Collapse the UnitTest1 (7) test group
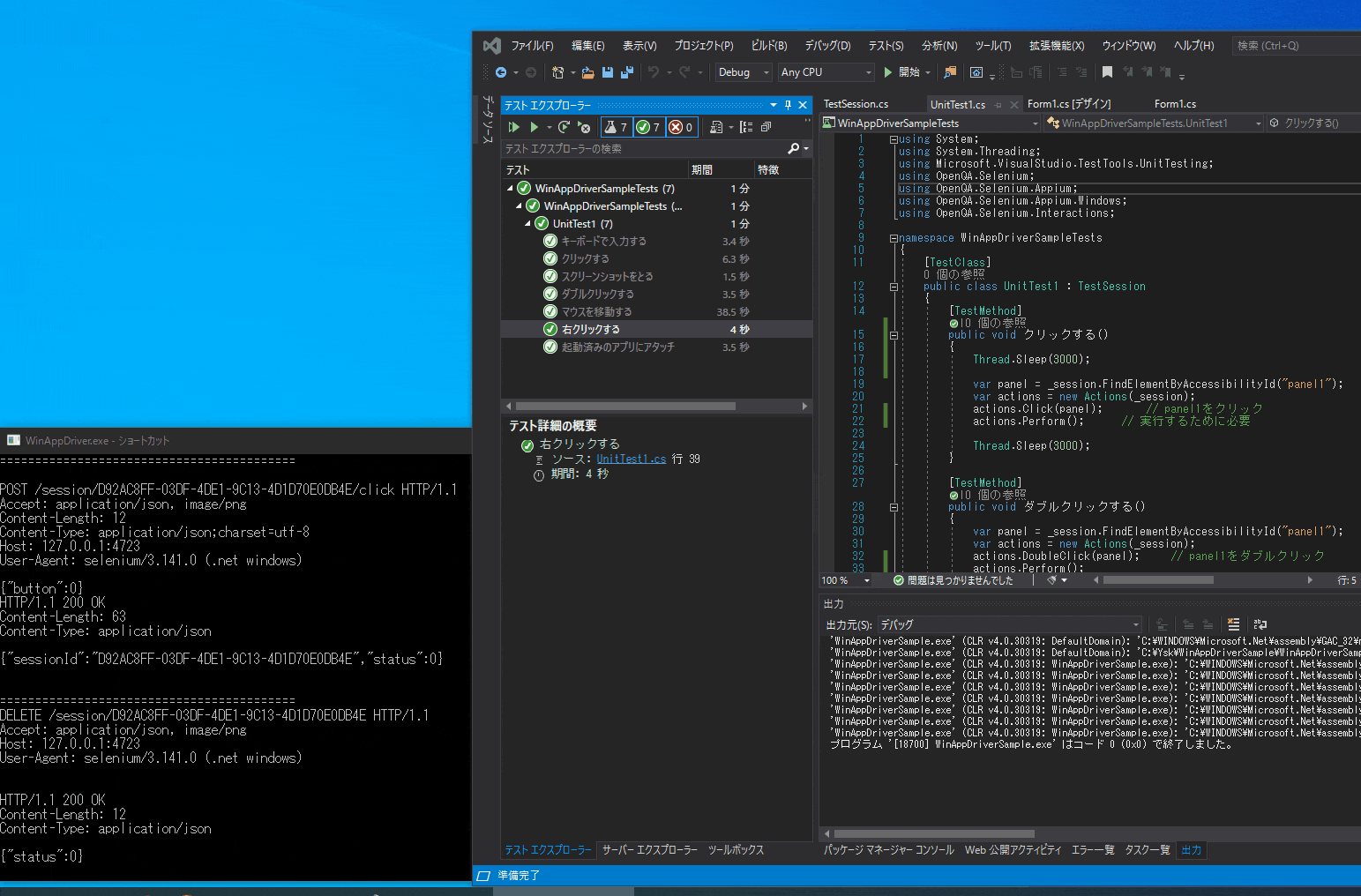1361x896 pixels. tap(527, 223)
